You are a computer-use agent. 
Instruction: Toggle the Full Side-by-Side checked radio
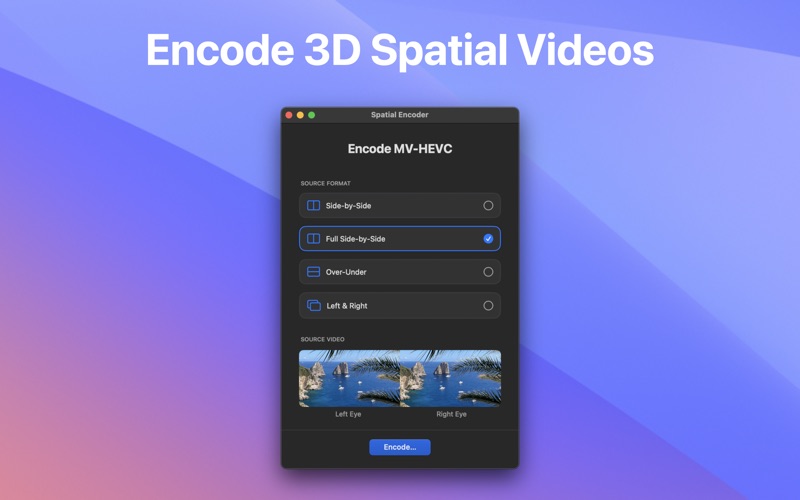point(488,239)
